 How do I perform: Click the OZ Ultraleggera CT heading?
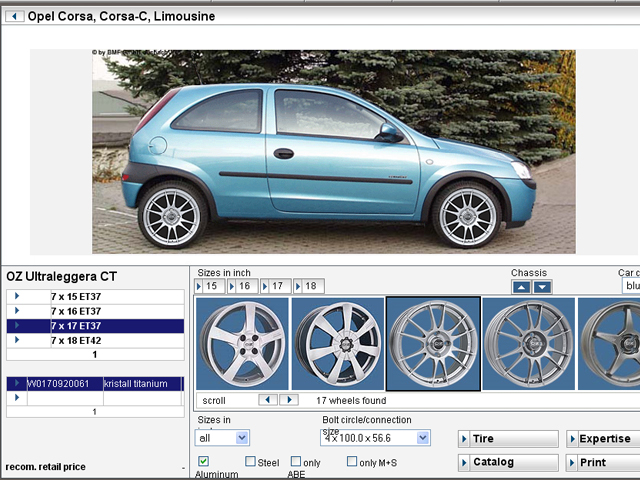(x=62, y=277)
